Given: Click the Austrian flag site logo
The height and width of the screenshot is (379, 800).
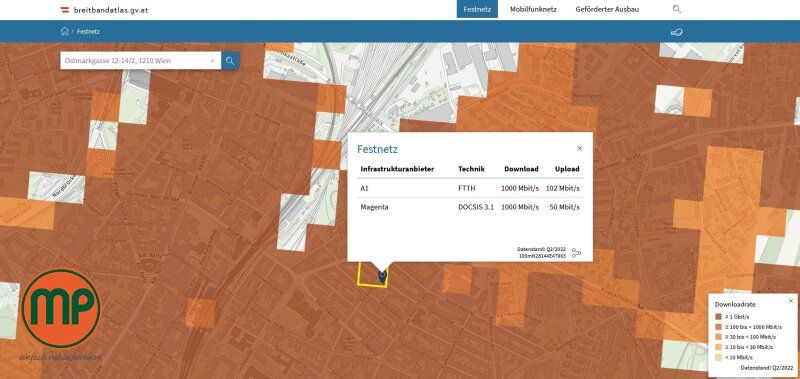Looking at the screenshot, I should click(x=65, y=10).
